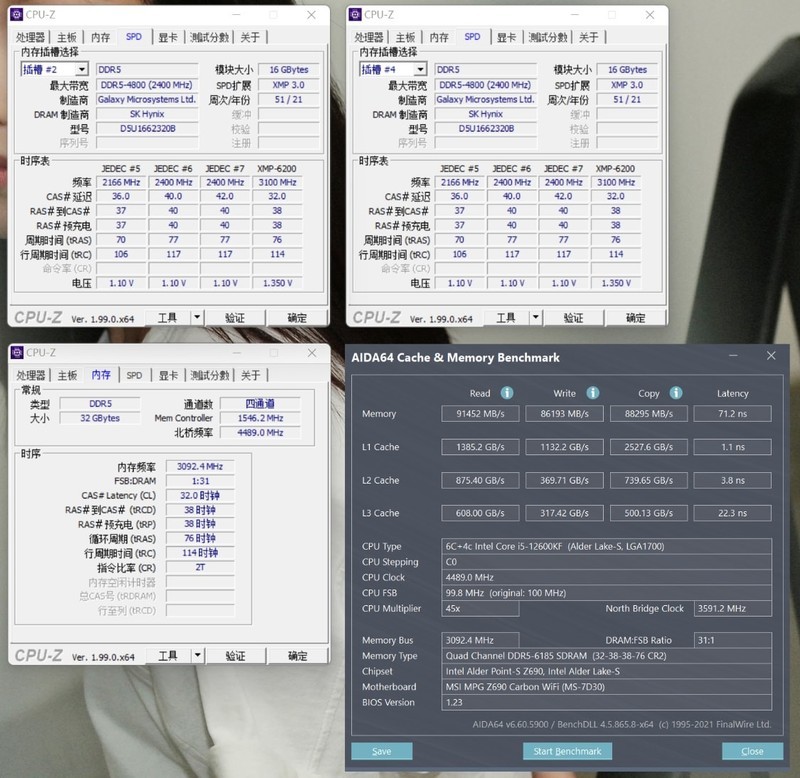
Task: Click CPU-Z title icon in slot #4 window
Action: (355, 15)
